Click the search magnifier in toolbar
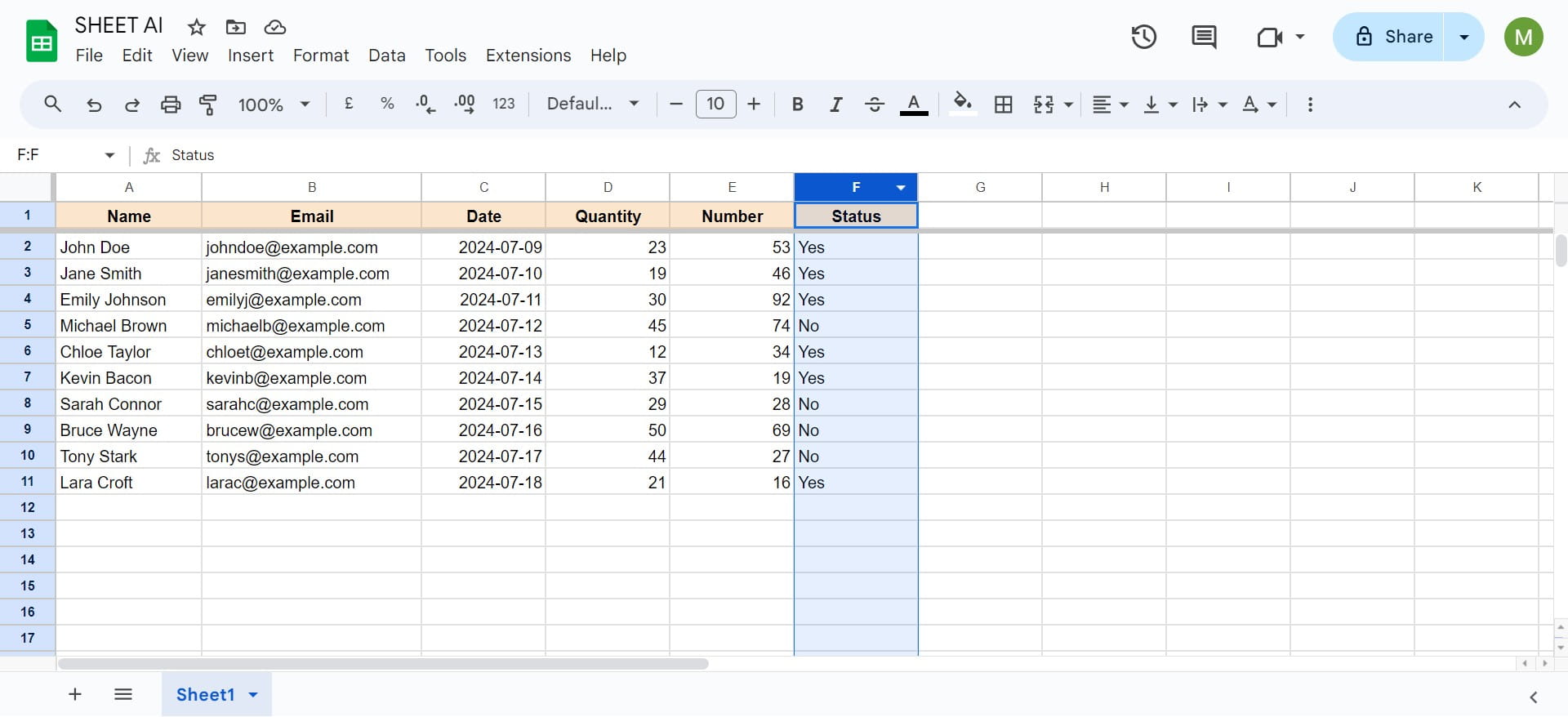Image resolution: width=1568 pixels, height=717 pixels. click(x=53, y=105)
